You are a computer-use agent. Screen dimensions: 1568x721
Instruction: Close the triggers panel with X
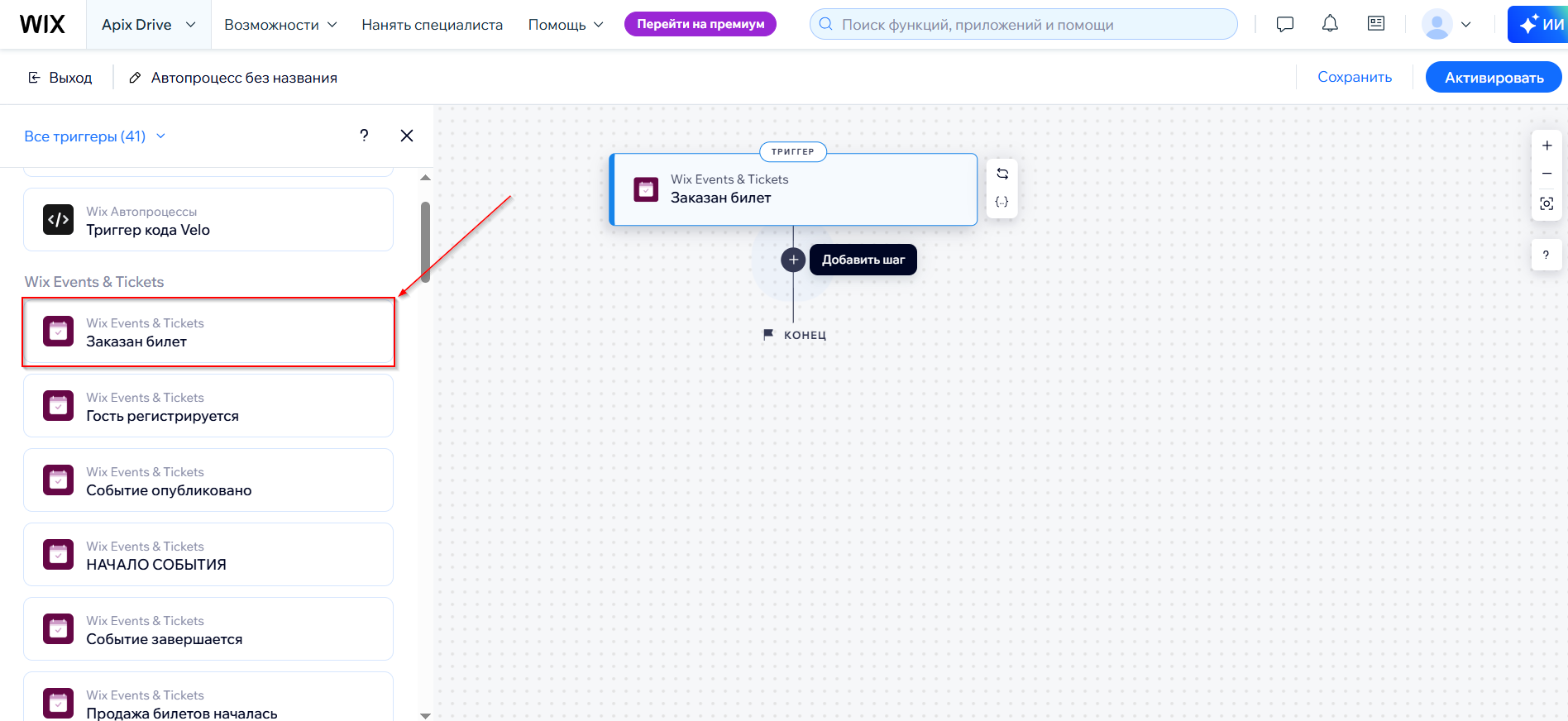pyautogui.click(x=407, y=136)
